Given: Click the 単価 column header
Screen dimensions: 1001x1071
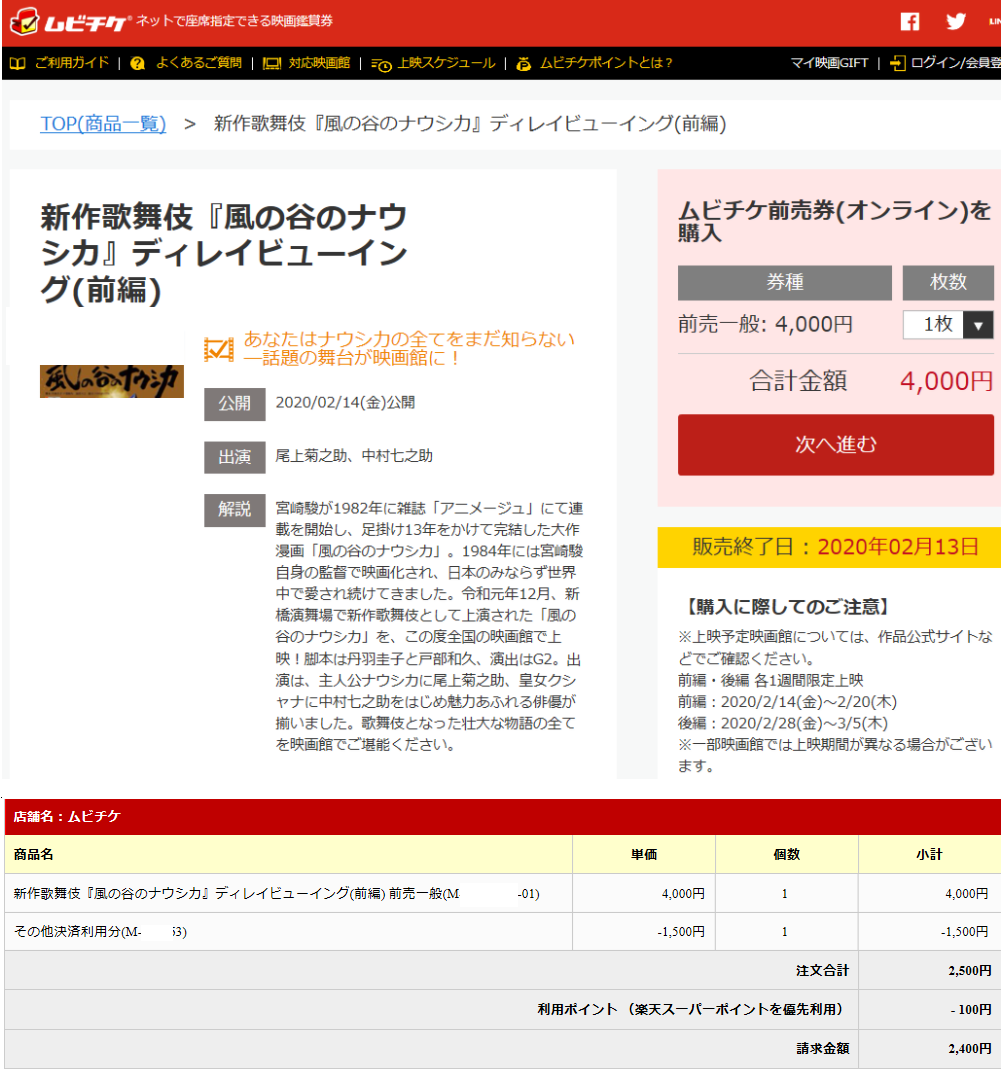Looking at the screenshot, I should [x=644, y=854].
